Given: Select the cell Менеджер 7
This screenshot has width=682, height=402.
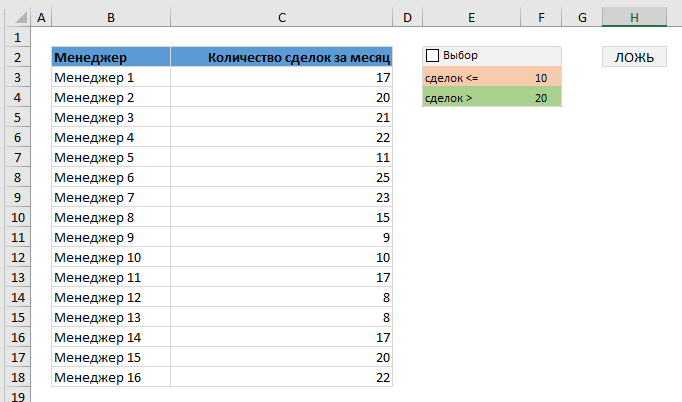Looking at the screenshot, I should (111, 197).
